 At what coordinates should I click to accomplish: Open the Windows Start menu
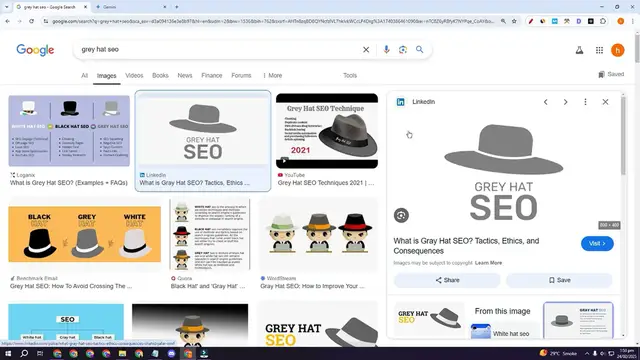8,353
